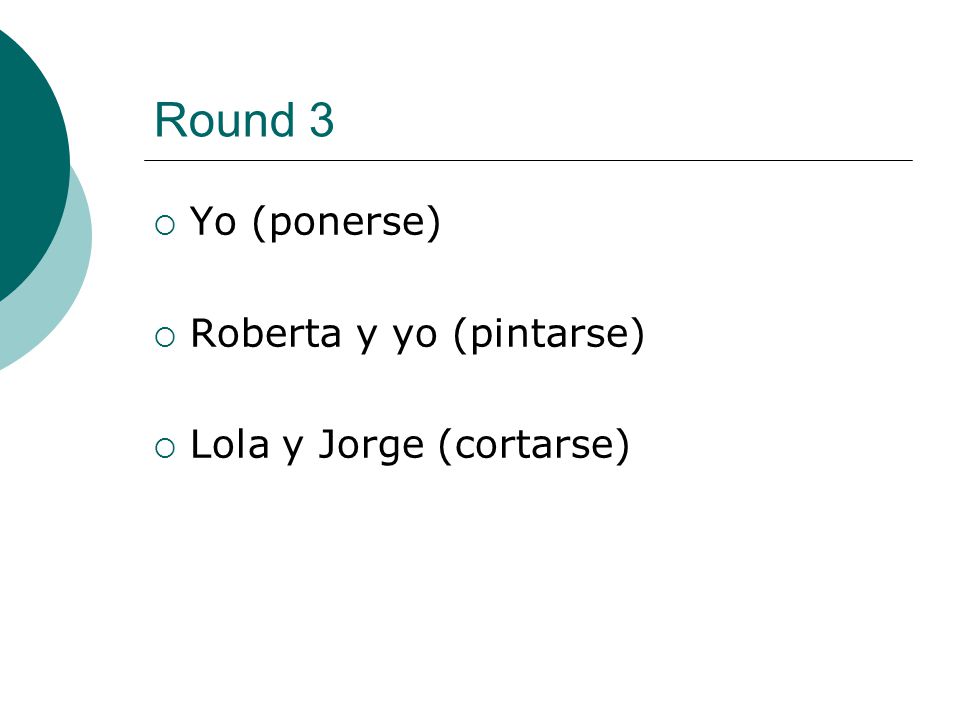This screenshot has width=960, height=720.
Task: Click the y right after Roberta
Action: point(367,339)
